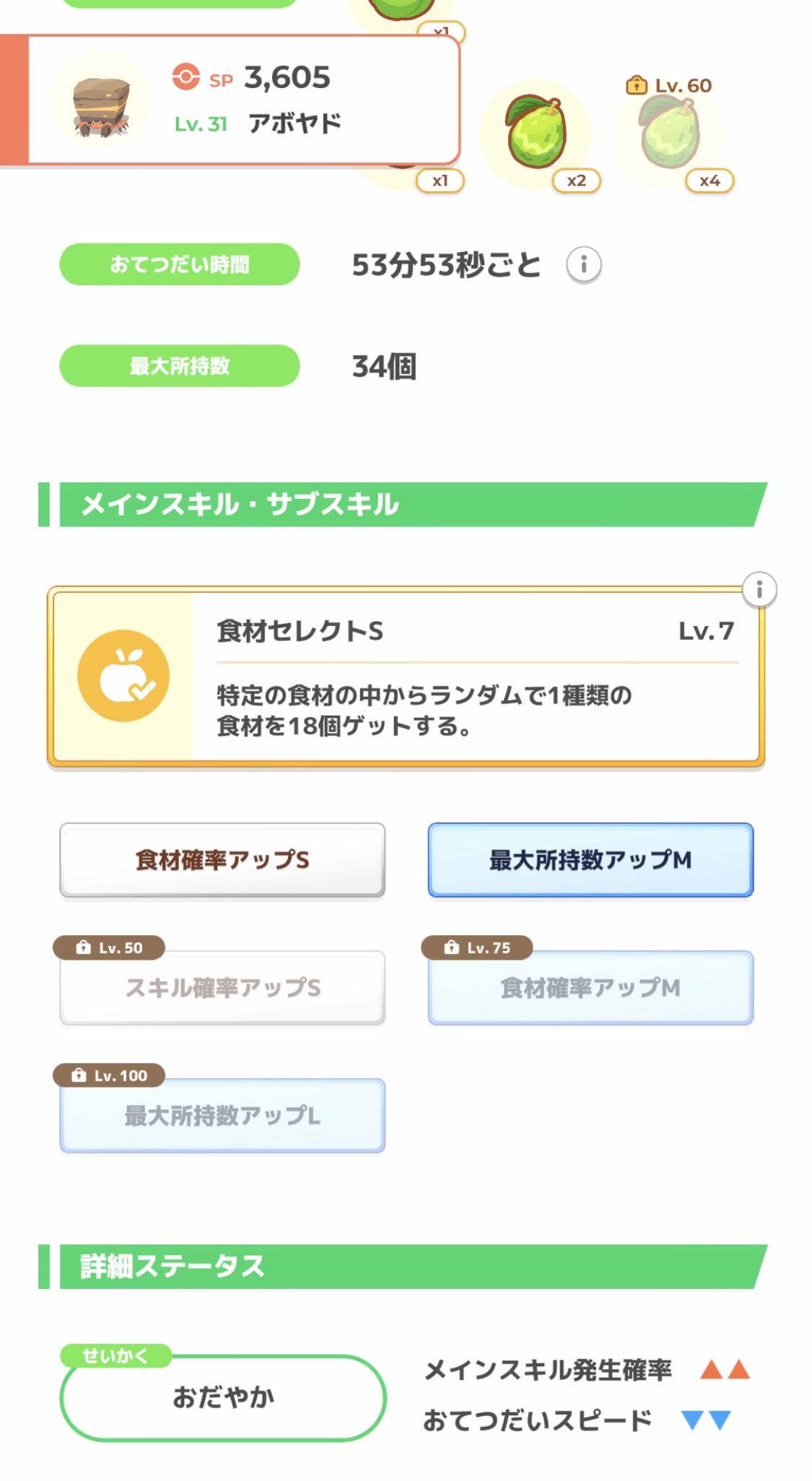Screen dimensions: 812x1481
Task: Tap the yellow 食材セレクトS skill icon
Action: [x=123, y=676]
